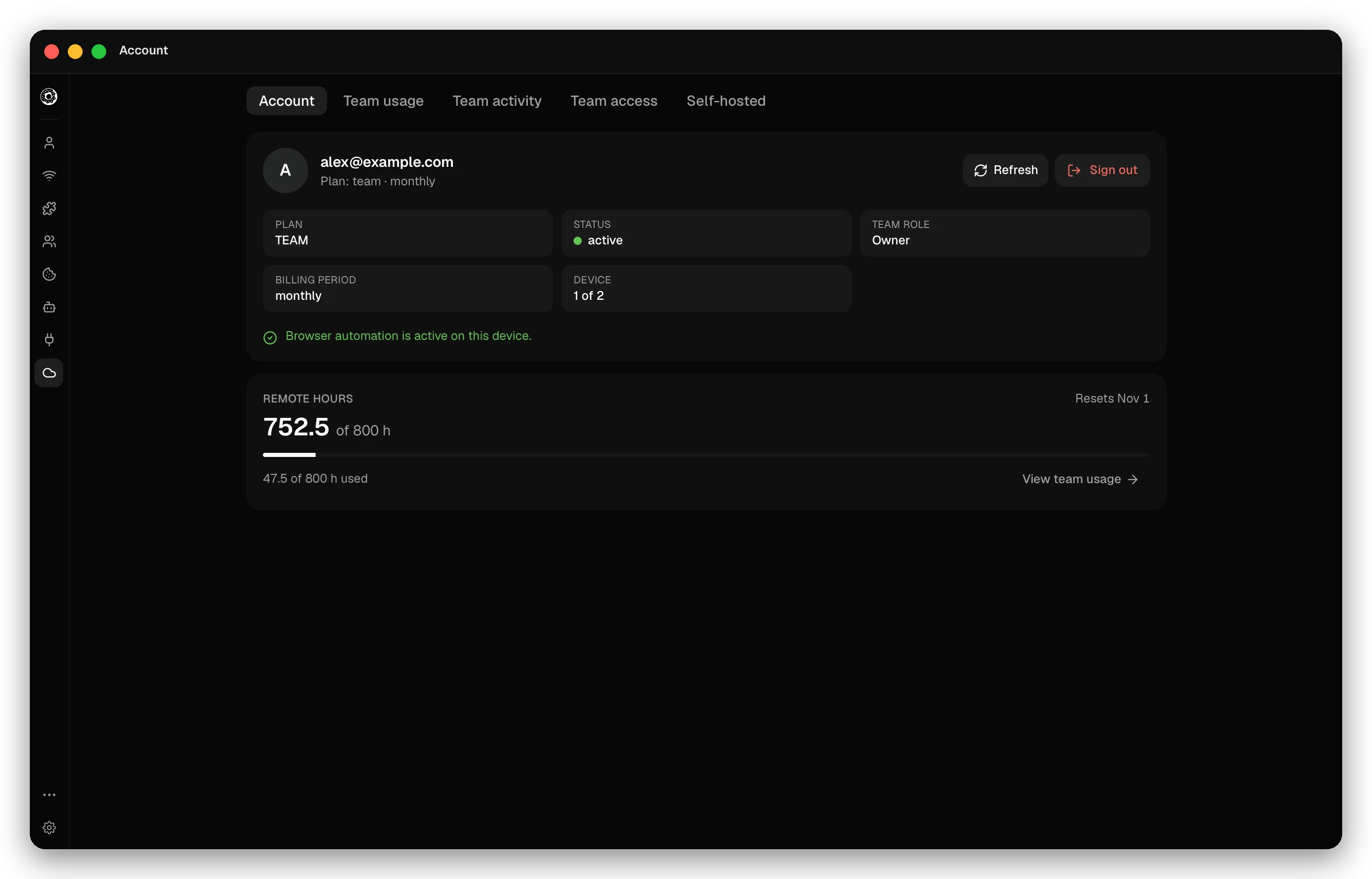This screenshot has height=879, width=1372.
Task: Click the green window maximize button
Action: (x=99, y=51)
